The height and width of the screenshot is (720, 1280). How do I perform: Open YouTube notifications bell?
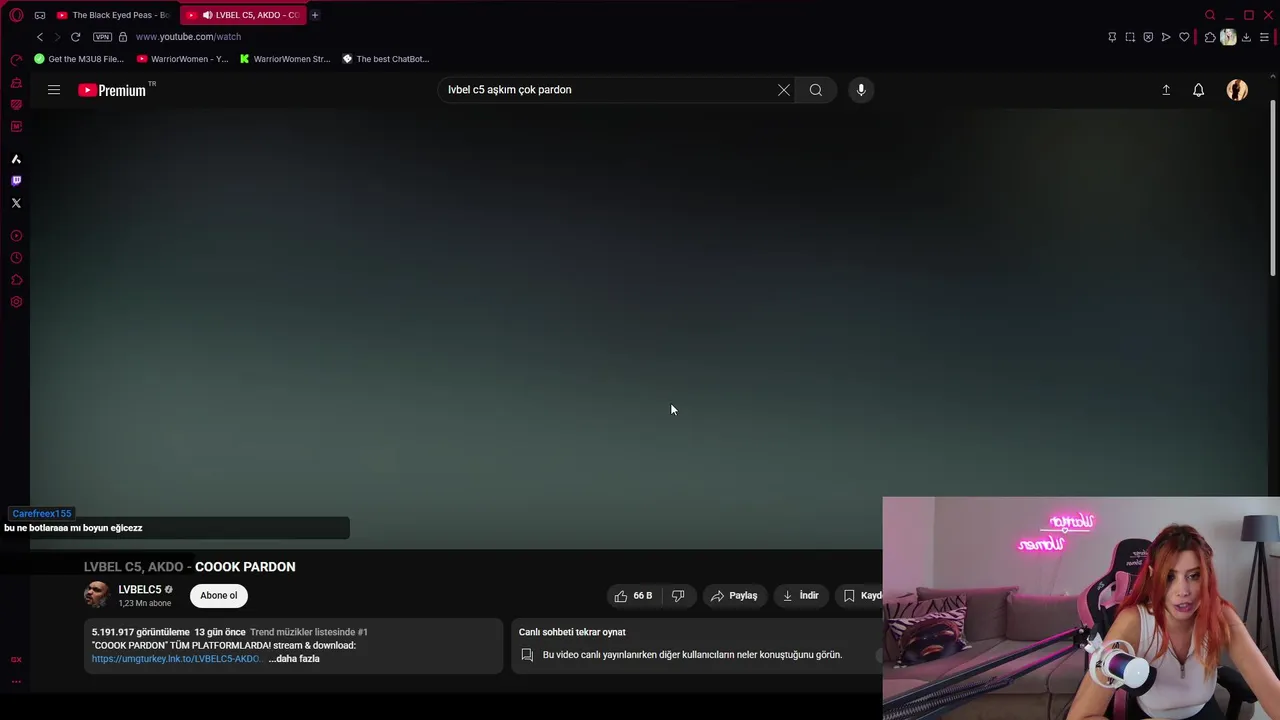pos(1198,90)
